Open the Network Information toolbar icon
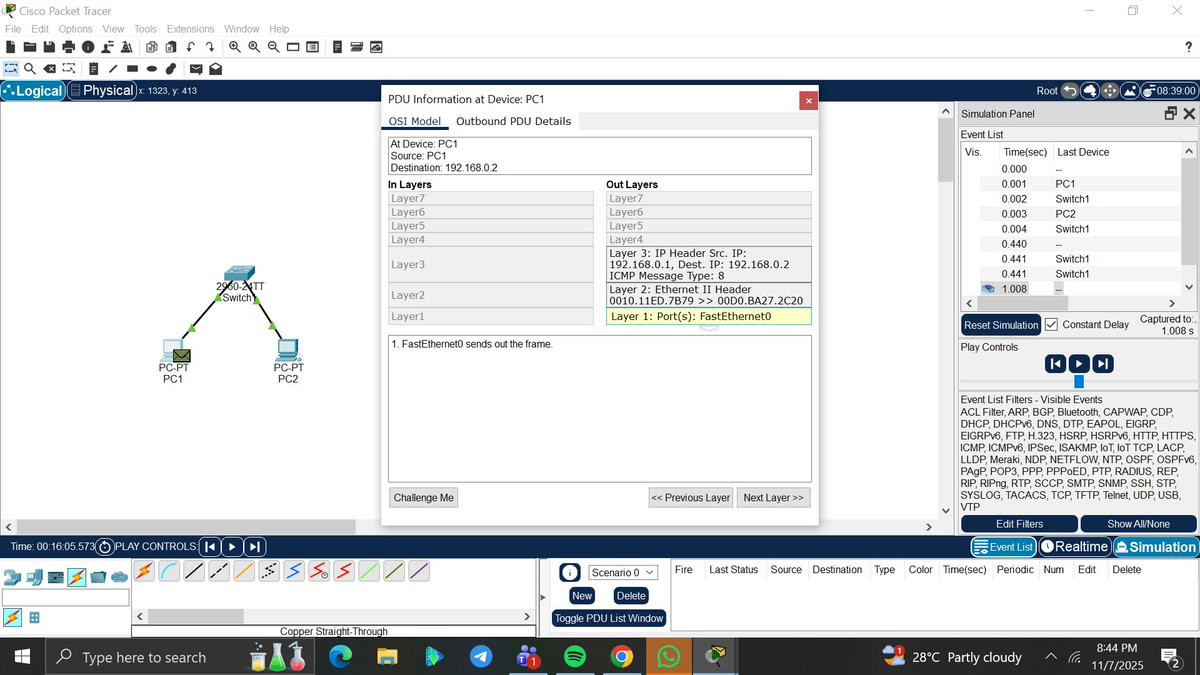The width and height of the screenshot is (1200, 675). tap(88, 47)
